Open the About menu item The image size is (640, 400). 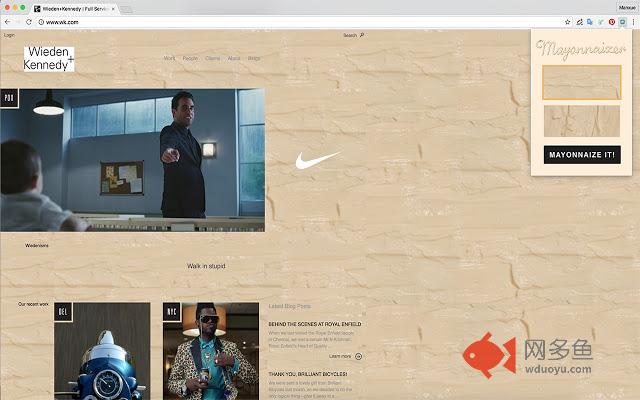pos(234,58)
